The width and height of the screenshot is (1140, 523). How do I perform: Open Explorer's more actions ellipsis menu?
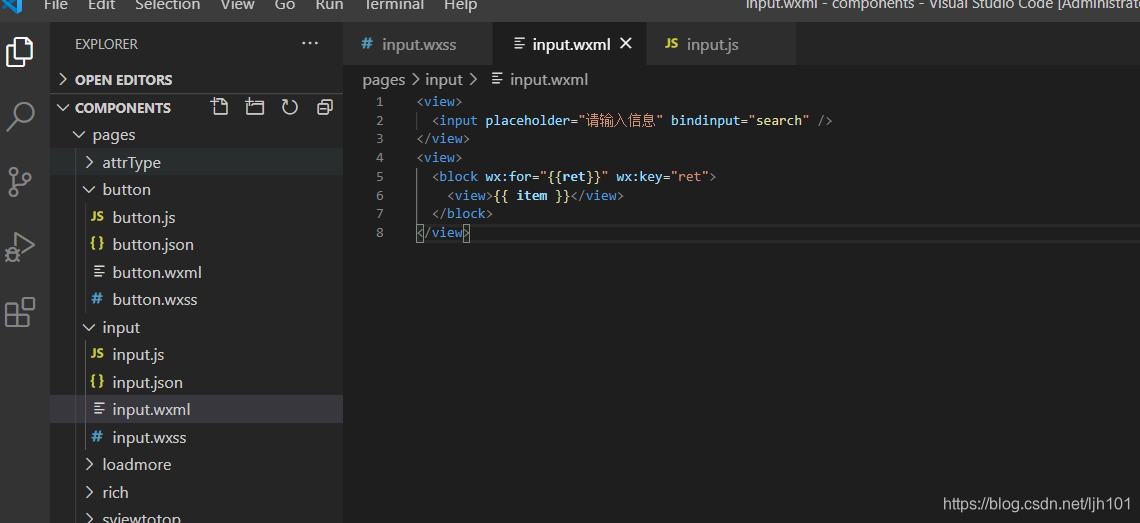[310, 44]
